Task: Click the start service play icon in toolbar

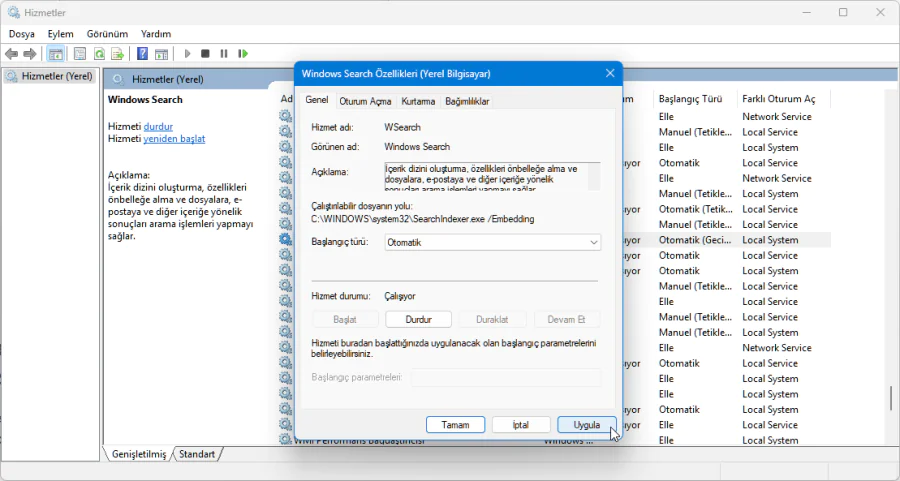Action: pyautogui.click(x=187, y=54)
